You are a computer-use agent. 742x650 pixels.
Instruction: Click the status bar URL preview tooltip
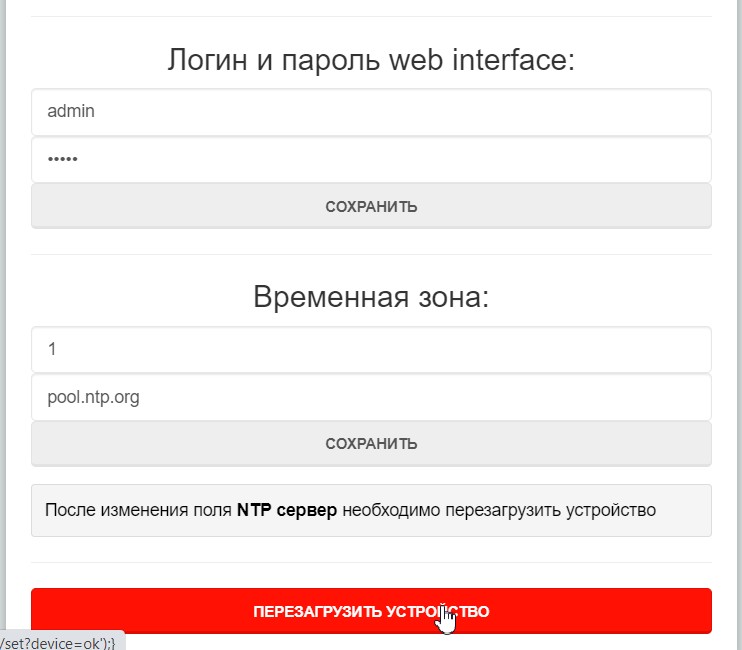60,641
